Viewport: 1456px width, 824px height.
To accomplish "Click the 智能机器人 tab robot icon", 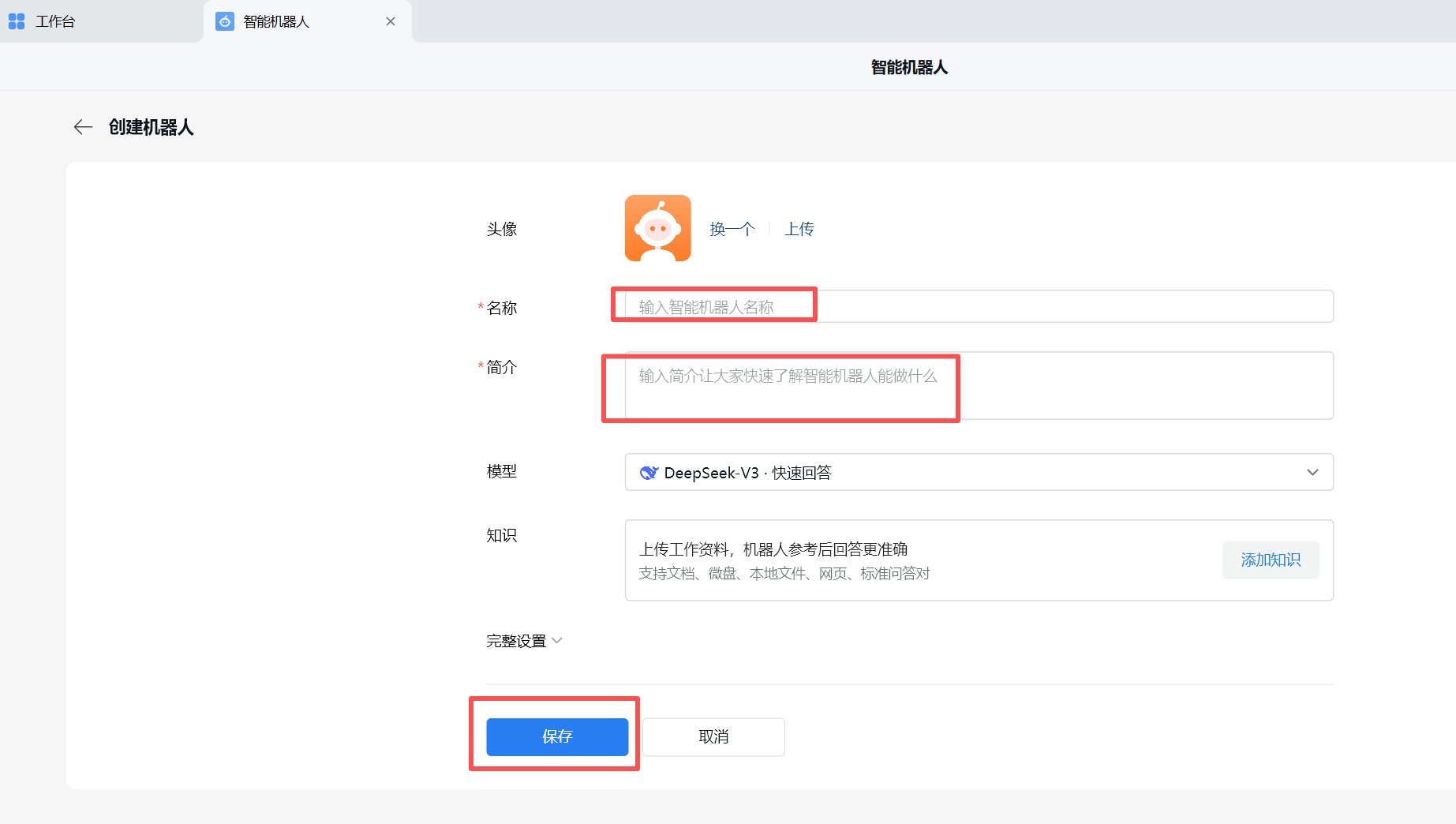I will [x=225, y=21].
